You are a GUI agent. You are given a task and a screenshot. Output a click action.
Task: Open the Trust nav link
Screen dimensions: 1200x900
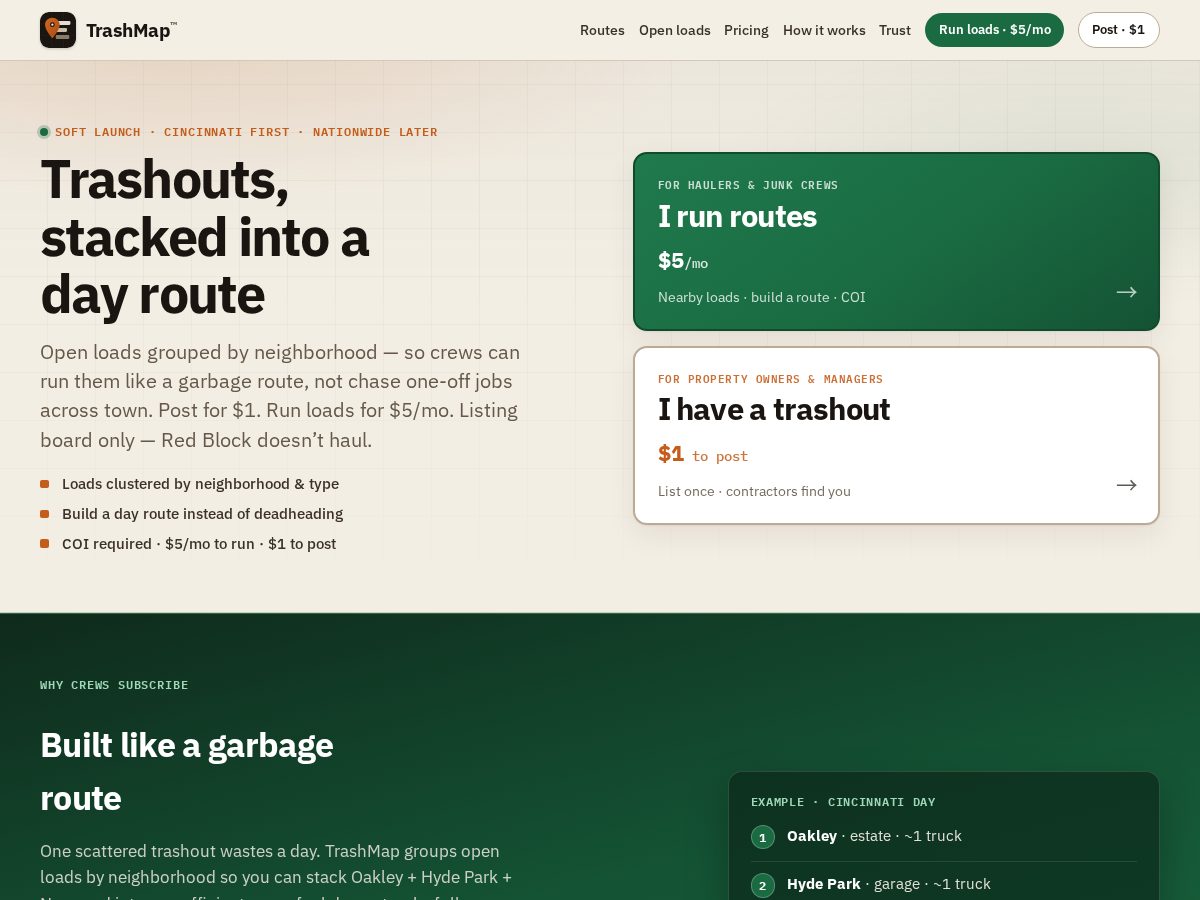[895, 30]
